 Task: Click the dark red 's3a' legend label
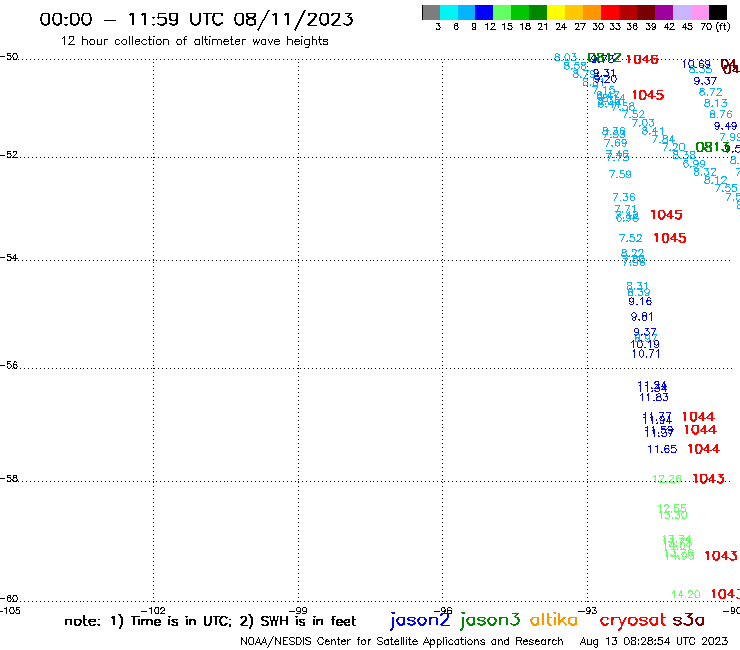(689, 620)
